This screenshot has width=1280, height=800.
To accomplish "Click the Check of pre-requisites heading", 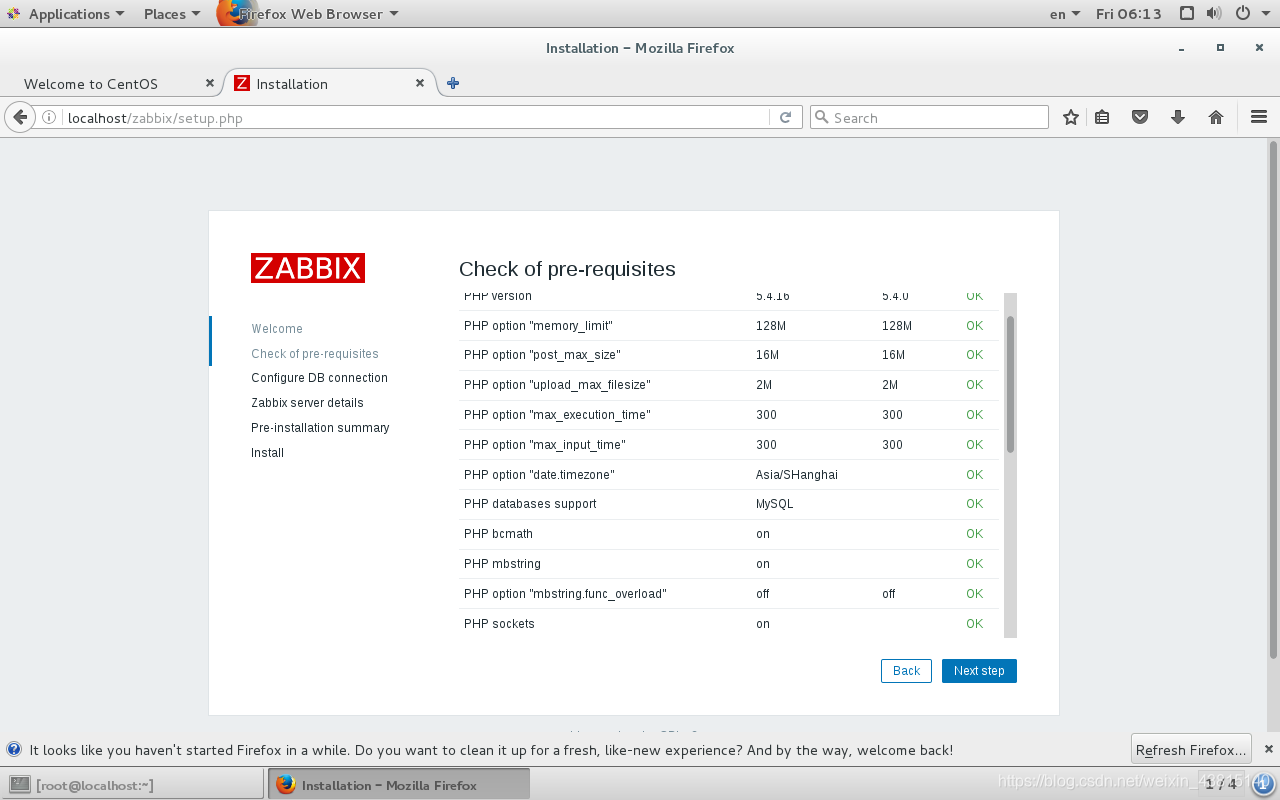I will pos(567,268).
